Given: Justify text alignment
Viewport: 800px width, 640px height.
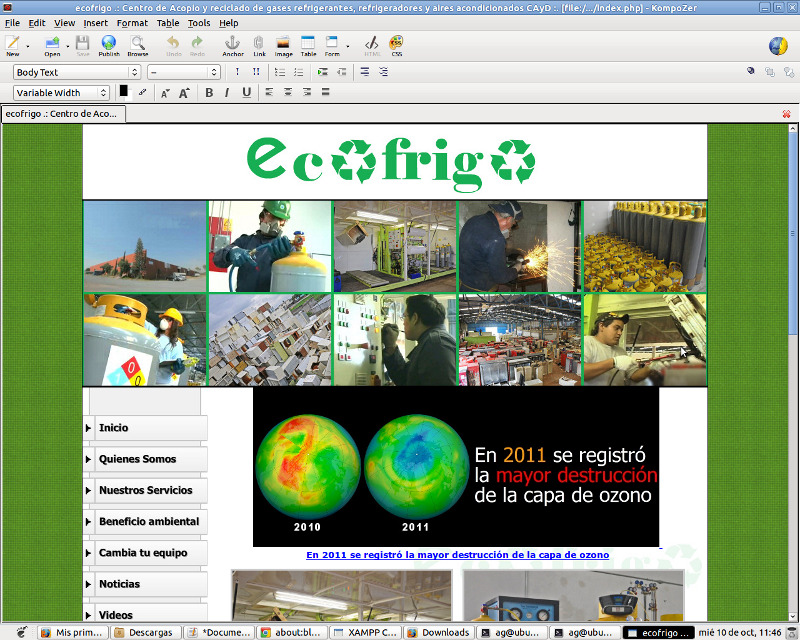Looking at the screenshot, I should [x=326, y=92].
